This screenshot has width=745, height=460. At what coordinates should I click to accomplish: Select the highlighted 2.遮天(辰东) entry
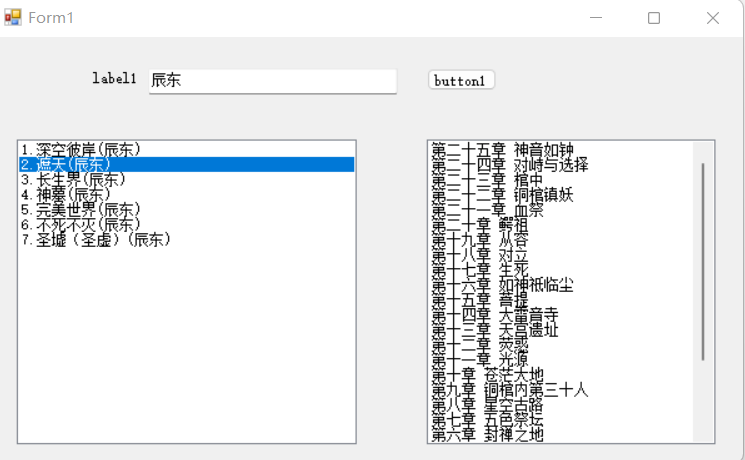click(66, 165)
